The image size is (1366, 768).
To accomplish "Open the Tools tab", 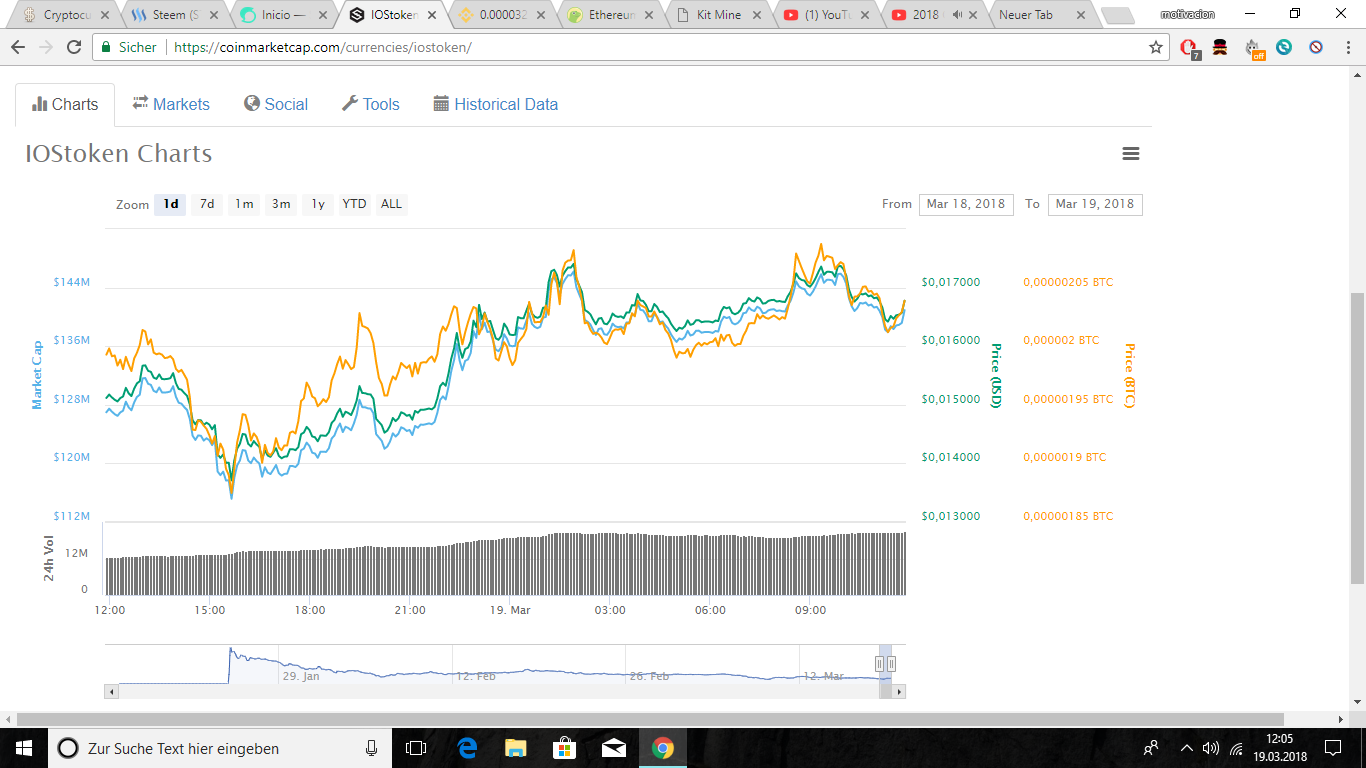I will (370, 104).
